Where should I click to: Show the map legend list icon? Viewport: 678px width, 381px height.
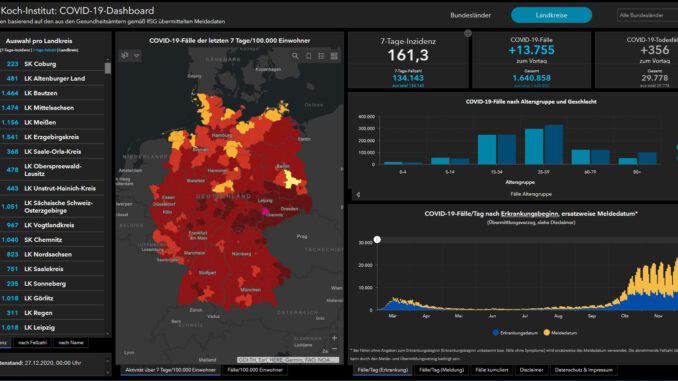click(x=321, y=56)
